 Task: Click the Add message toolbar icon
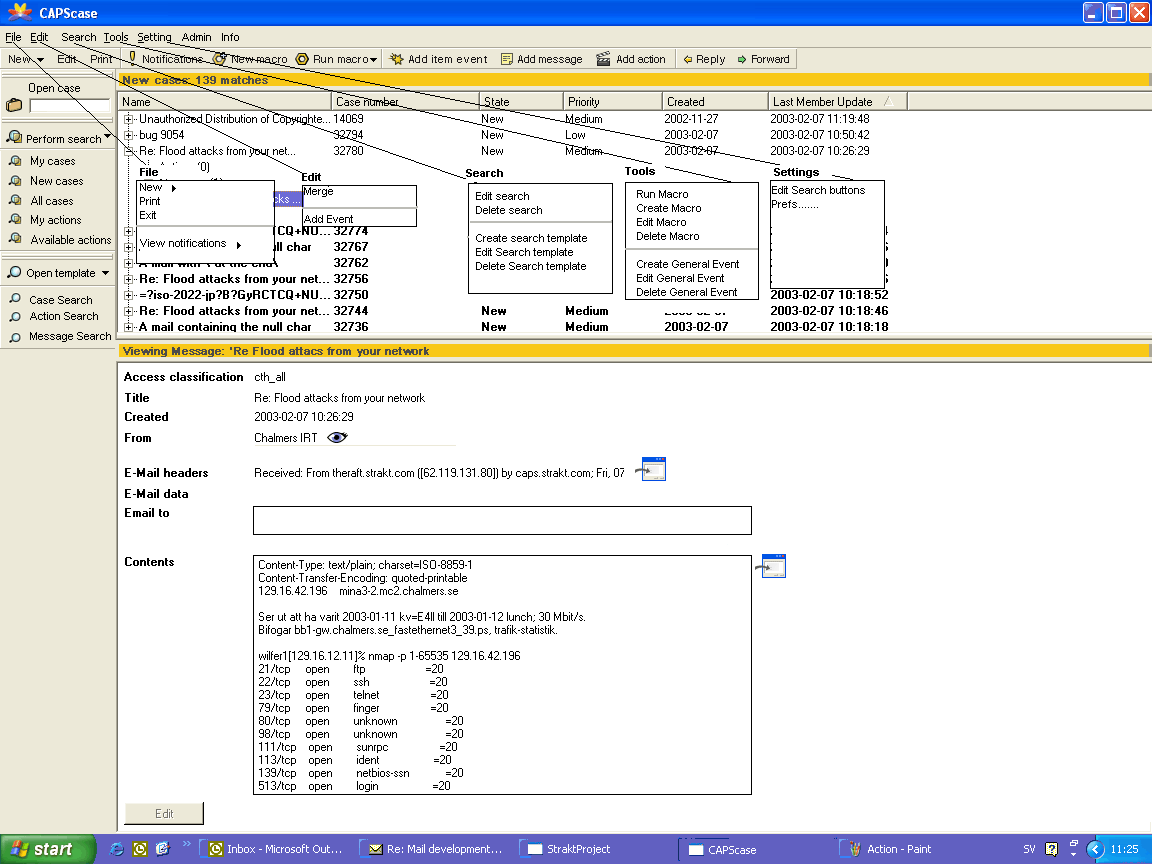tap(507, 59)
